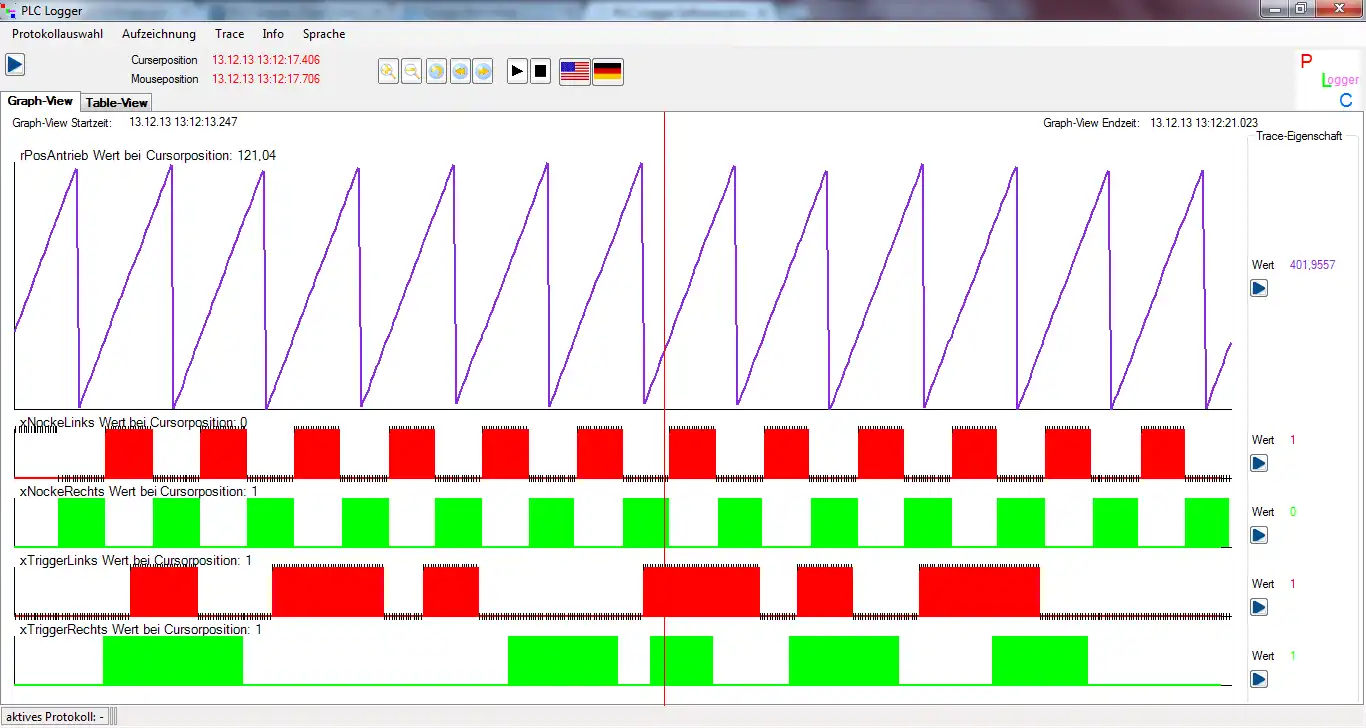
Task: Select the zoom in tool
Action: point(388,70)
